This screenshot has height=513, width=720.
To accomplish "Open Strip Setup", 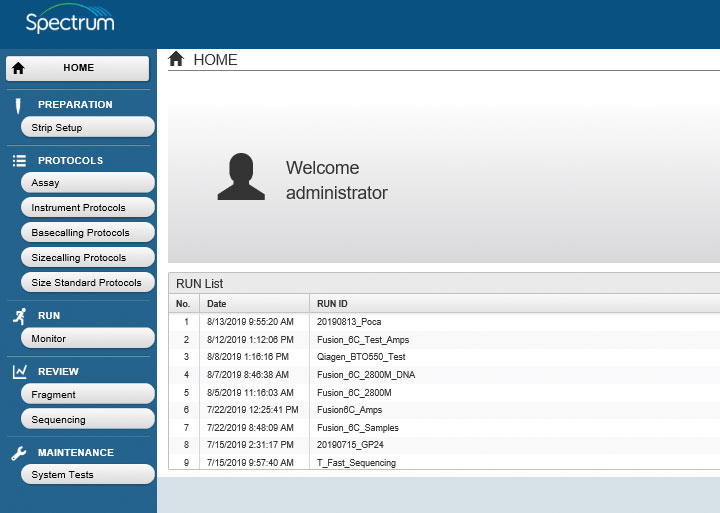I will coord(86,128).
